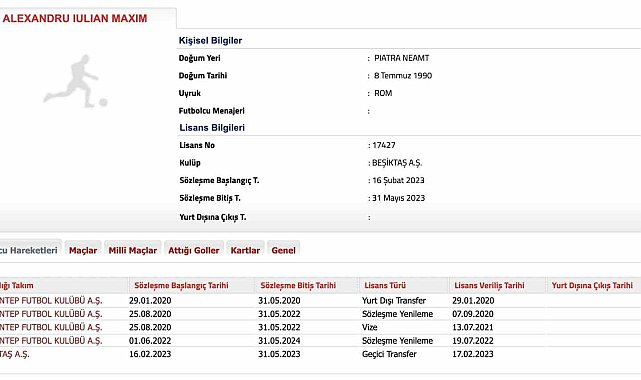The width and height of the screenshot is (641, 380).
Task: Open the club link in the 07.09.2020 license row
Action: coord(51,314)
